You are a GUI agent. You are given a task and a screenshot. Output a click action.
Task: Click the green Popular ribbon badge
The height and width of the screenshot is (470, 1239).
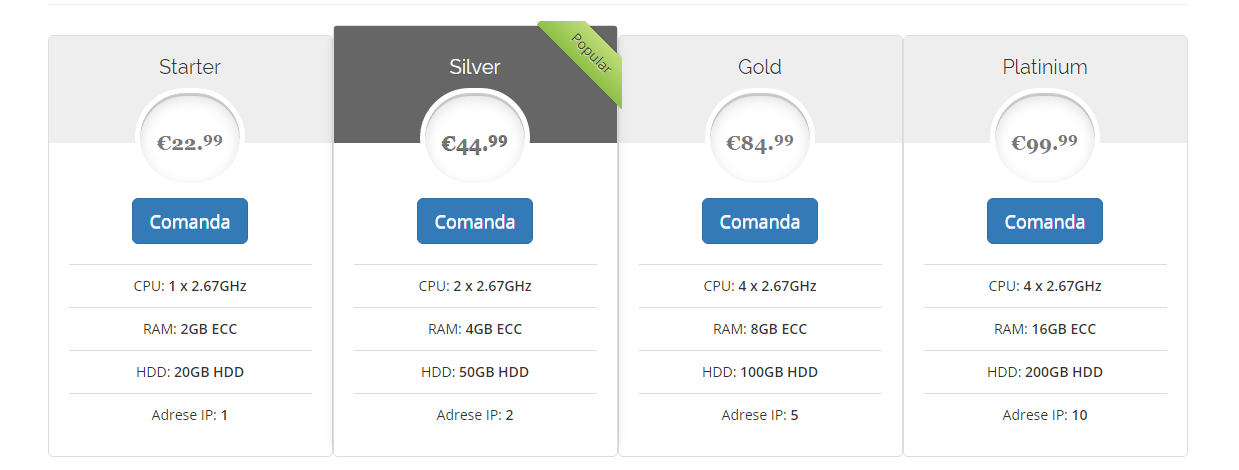(x=587, y=58)
